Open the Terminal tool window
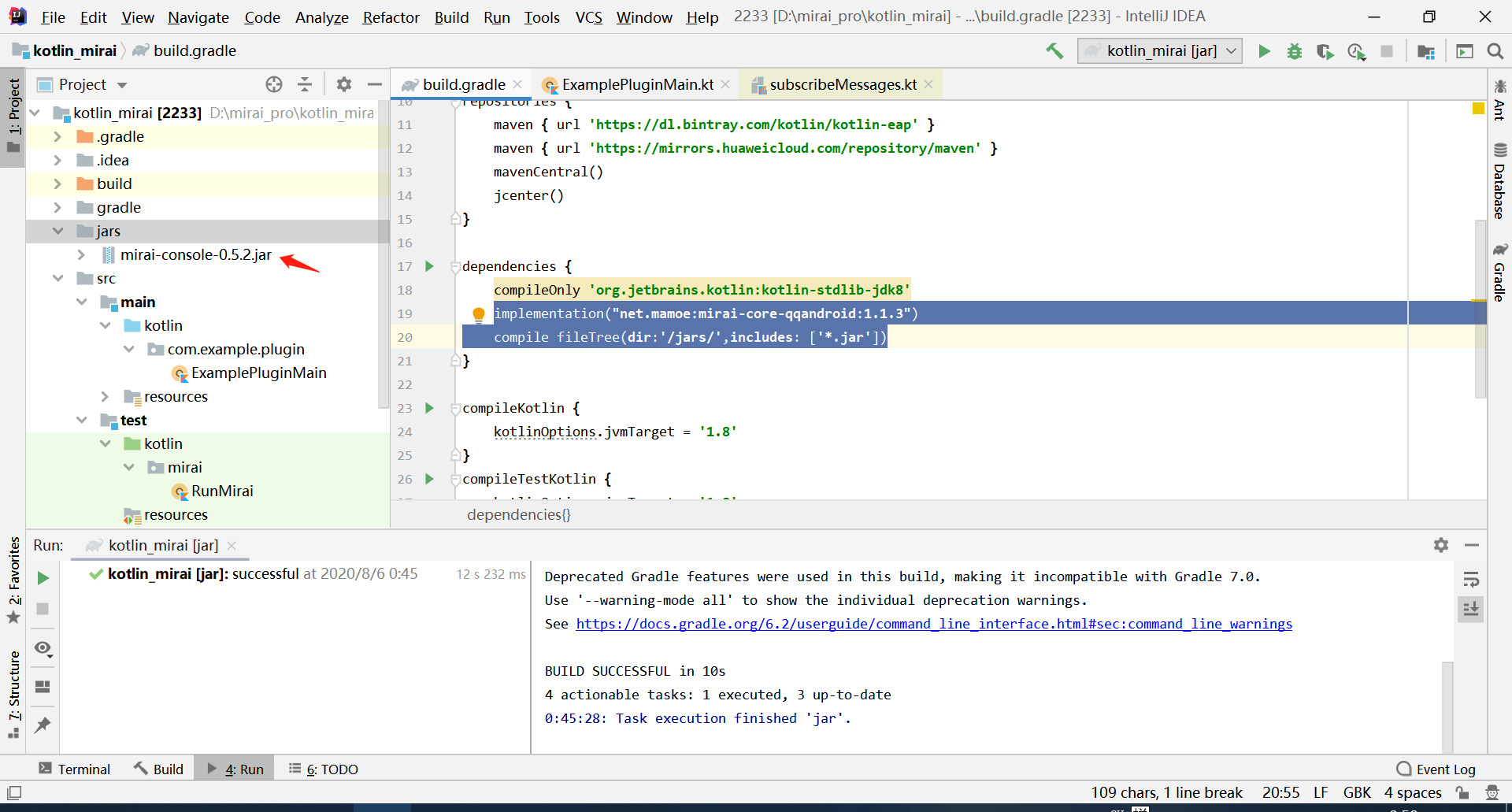The image size is (1512, 812). pyautogui.click(x=75, y=769)
